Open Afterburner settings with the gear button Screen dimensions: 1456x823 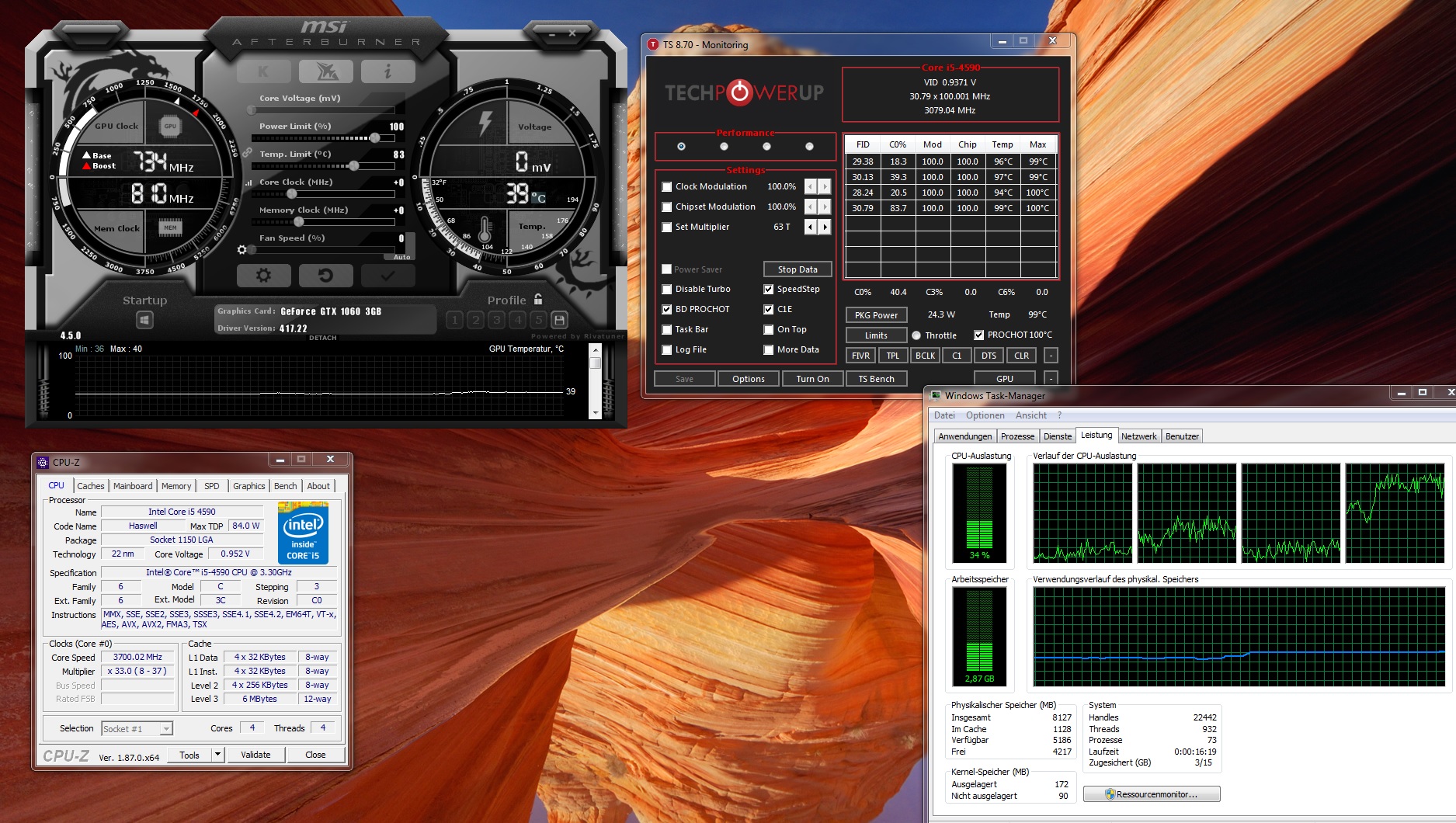click(x=263, y=275)
